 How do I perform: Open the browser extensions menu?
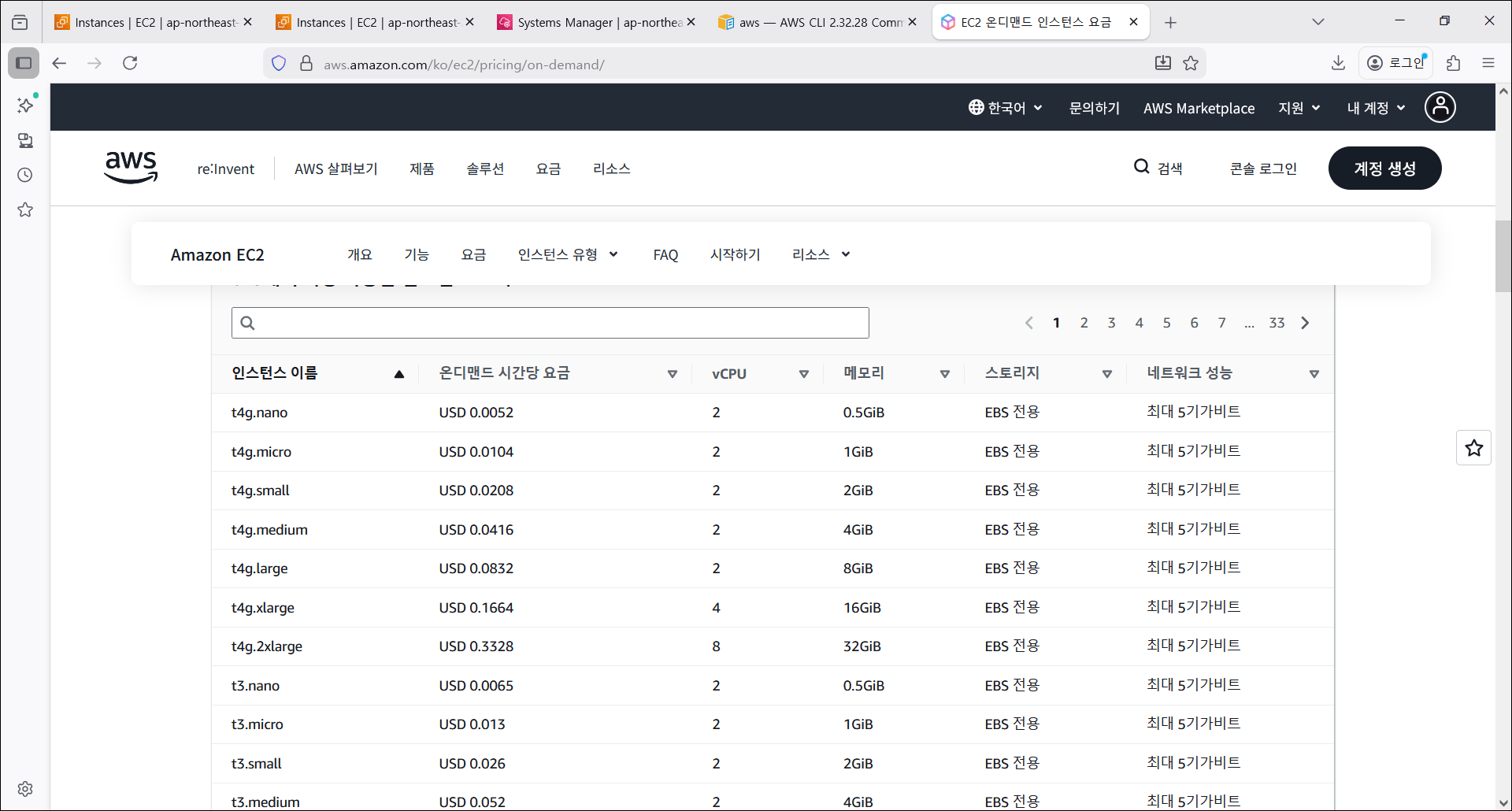pyautogui.click(x=1454, y=63)
